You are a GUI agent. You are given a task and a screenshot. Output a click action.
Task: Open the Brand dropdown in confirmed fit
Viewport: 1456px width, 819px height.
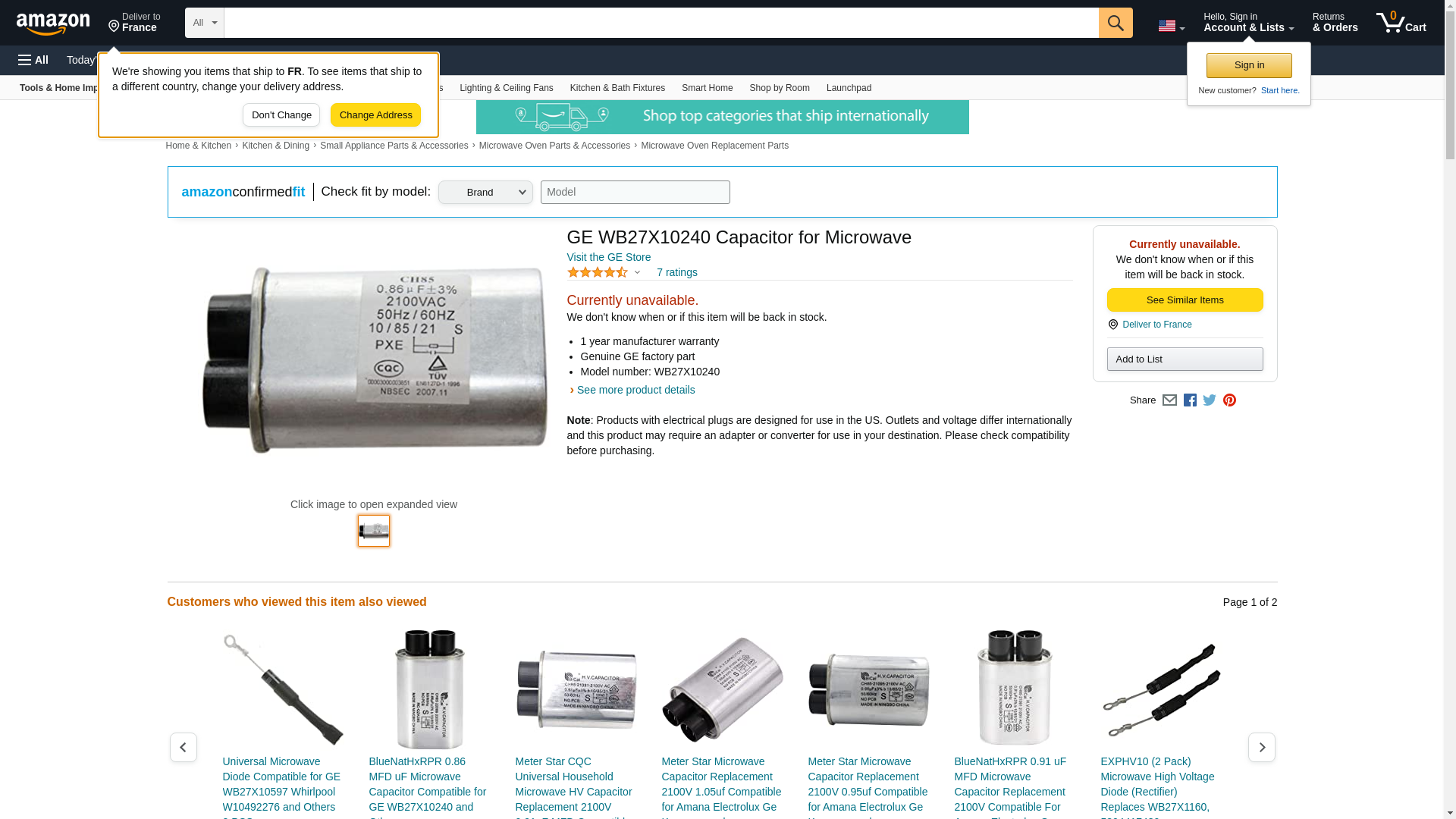485,192
